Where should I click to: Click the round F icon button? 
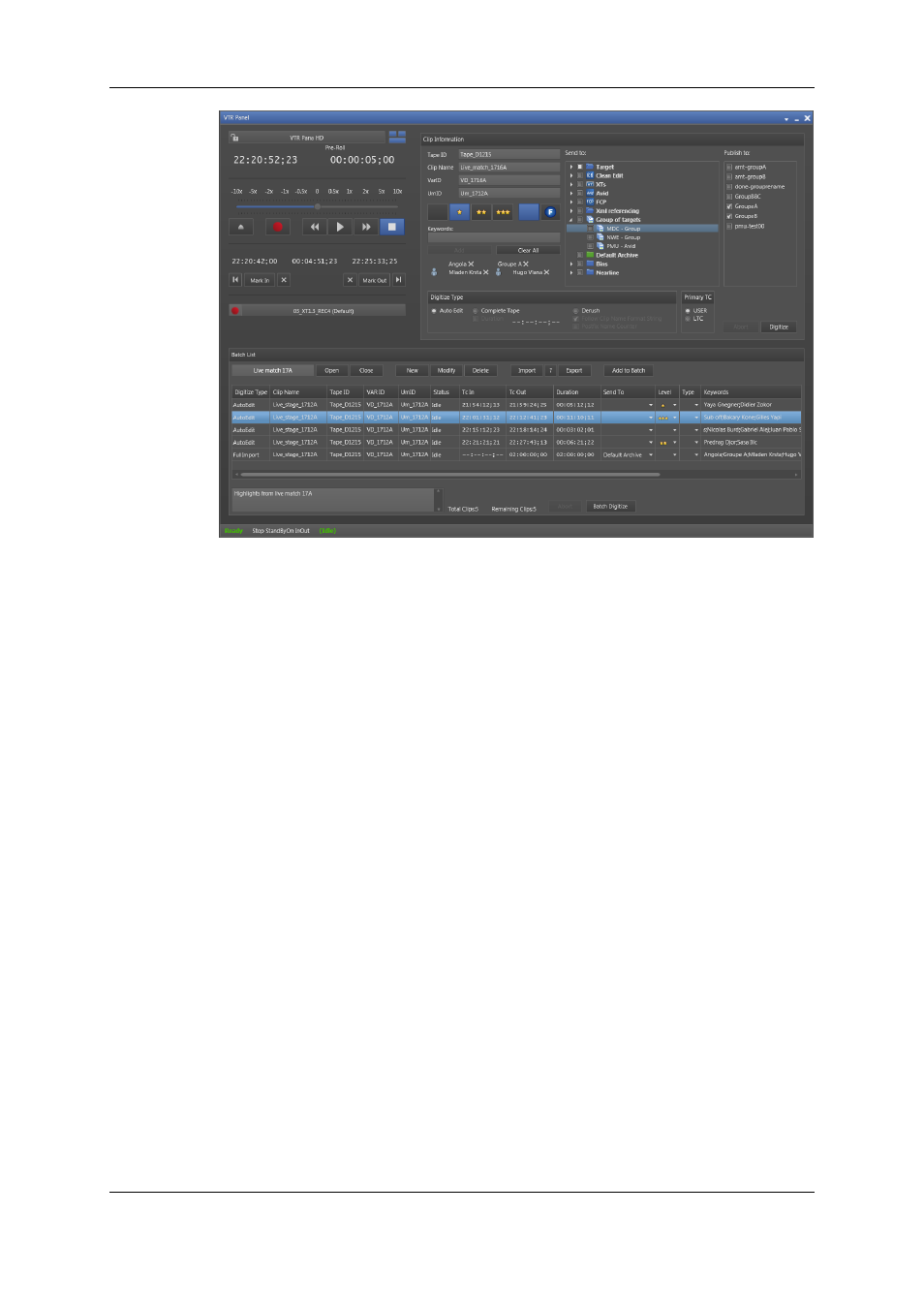click(550, 211)
